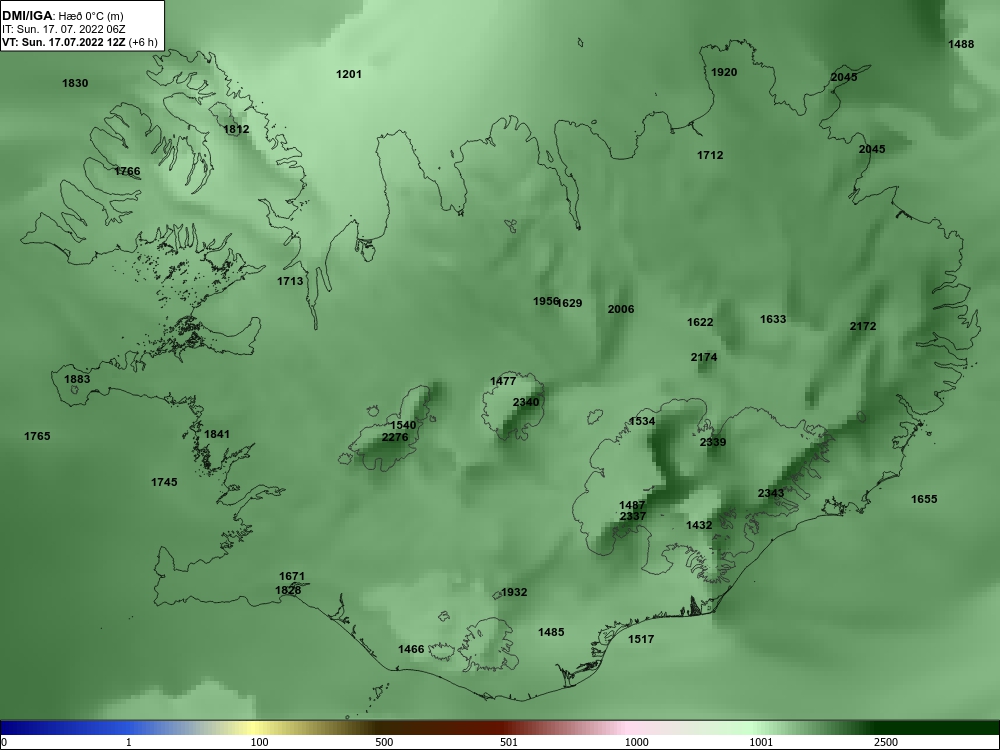Viewport: 1000px width, 750px height.
Task: Click the 1671 value label
Action: (292, 577)
